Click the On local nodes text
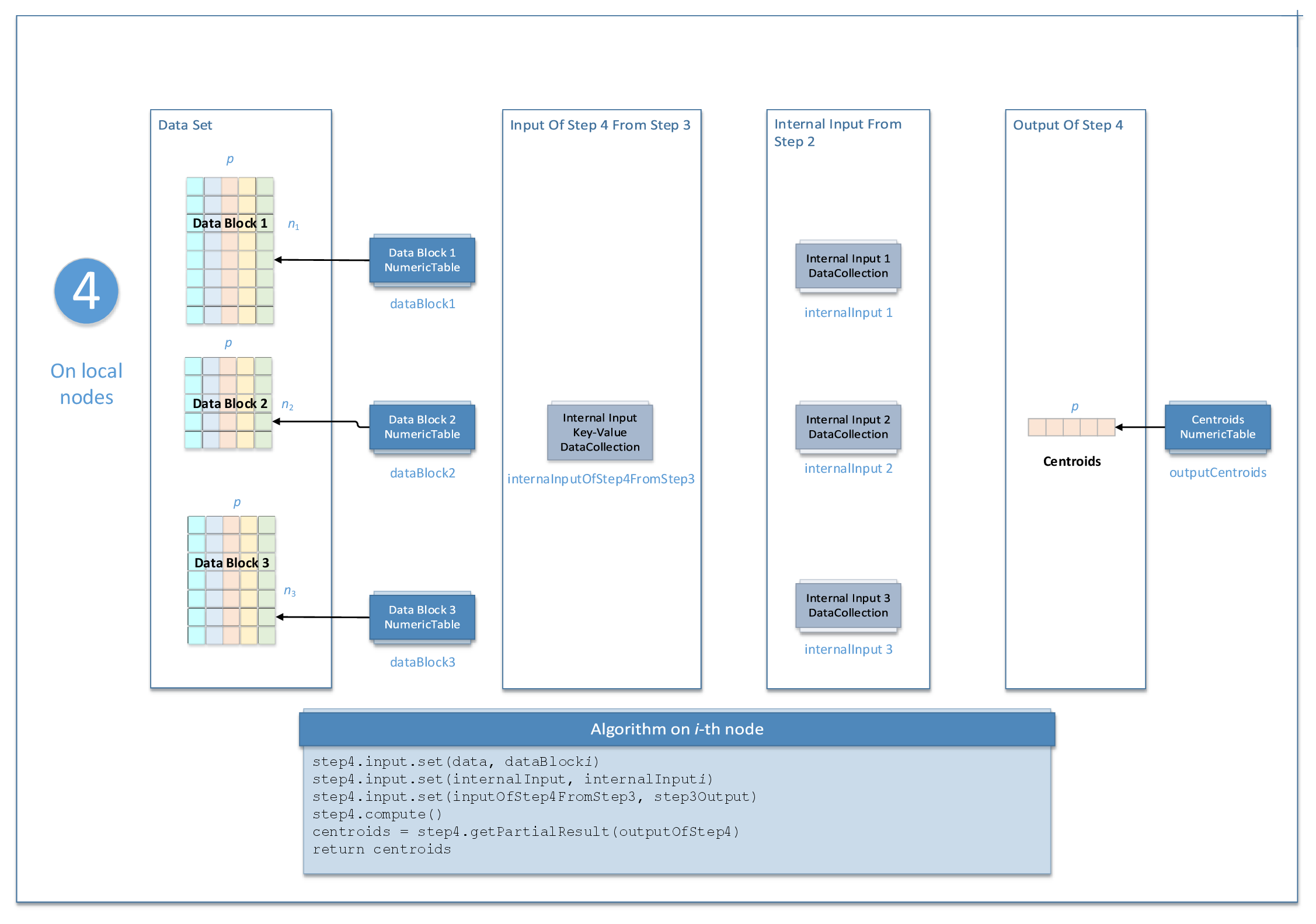 click(86, 384)
